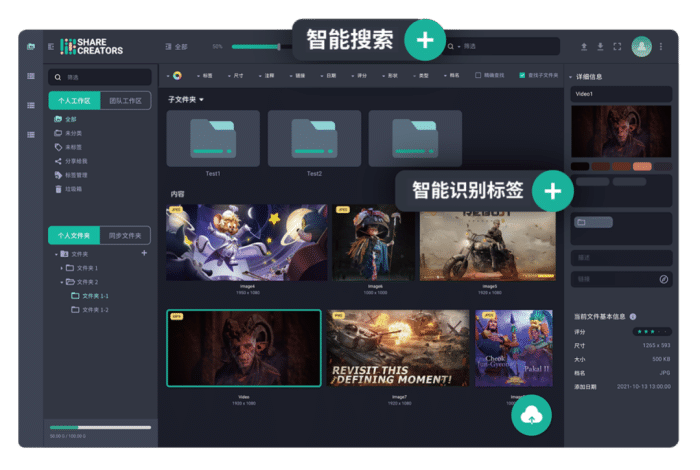Collapse the 文件夹 2 tree node
The width and height of the screenshot is (700, 470).
click(61, 282)
